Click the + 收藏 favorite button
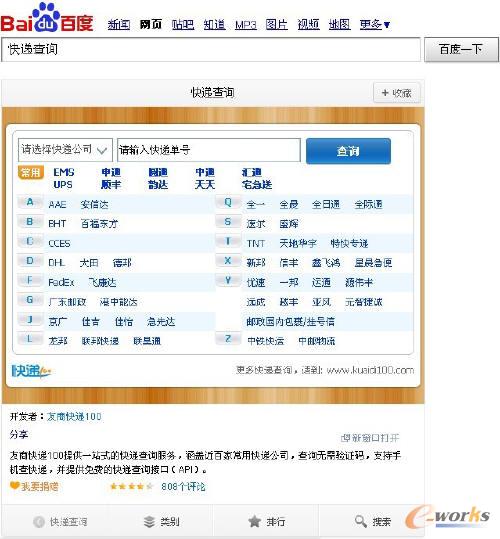Viewport: 500px width, 539px height. [x=397, y=93]
